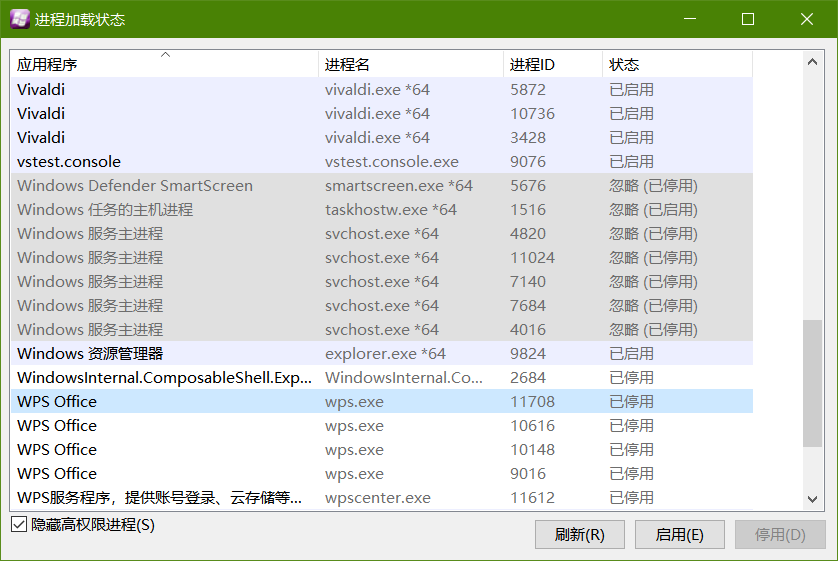Select the WPS Office row with ID 11708
Viewport: 838px width, 561px height.
pos(382,402)
